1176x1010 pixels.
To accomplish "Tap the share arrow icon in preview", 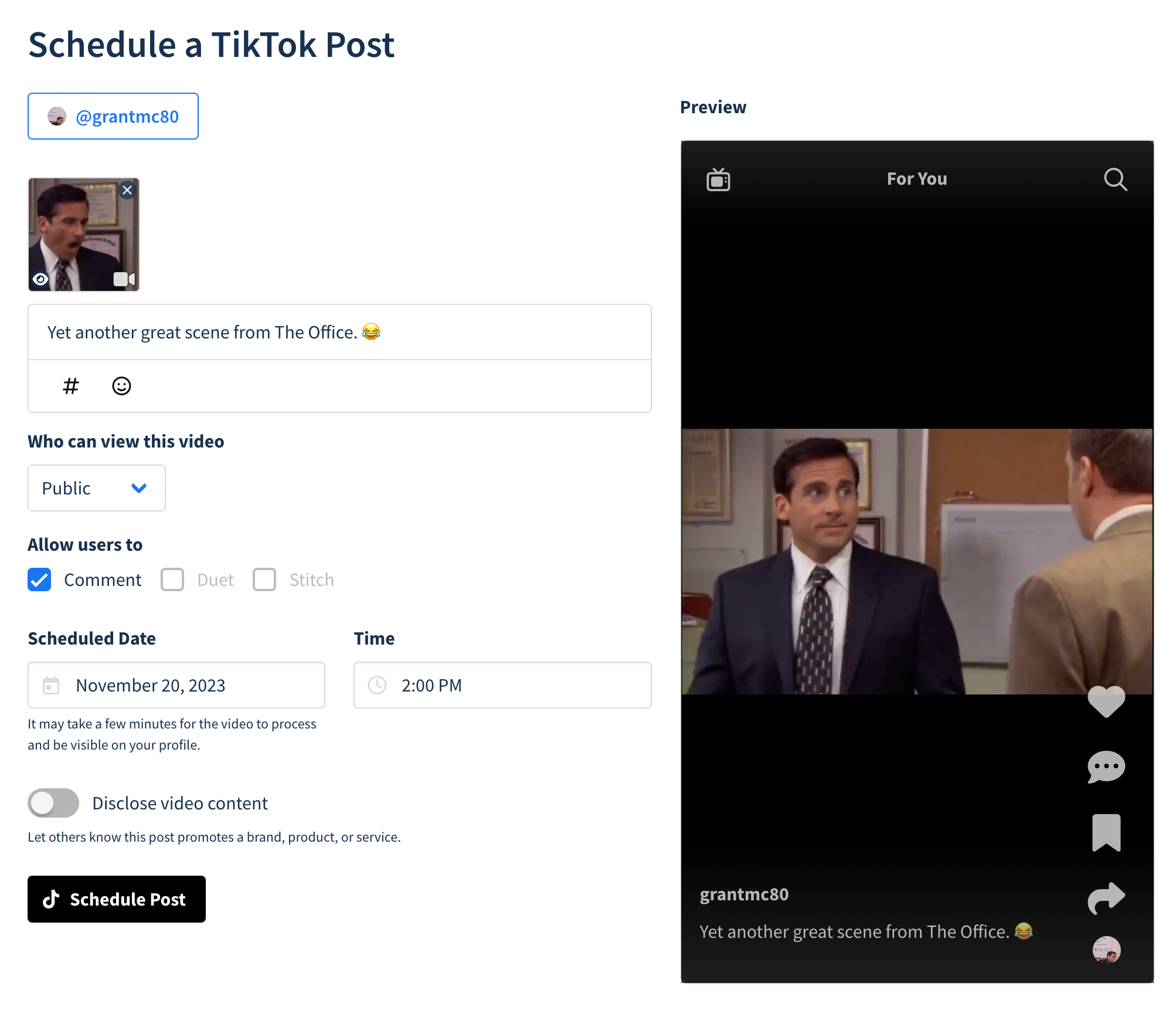I will pos(1106,898).
